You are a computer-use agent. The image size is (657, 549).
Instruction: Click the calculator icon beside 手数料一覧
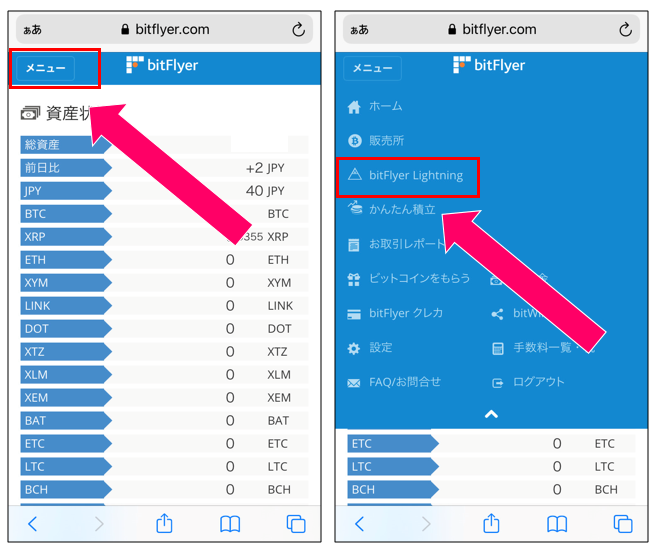point(497,348)
